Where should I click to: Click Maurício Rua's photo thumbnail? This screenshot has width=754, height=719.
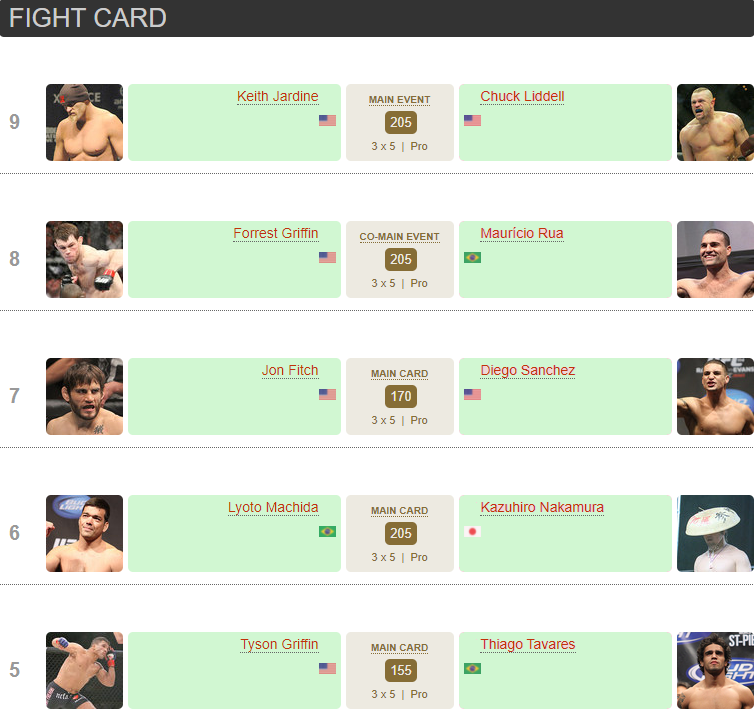coord(715,259)
